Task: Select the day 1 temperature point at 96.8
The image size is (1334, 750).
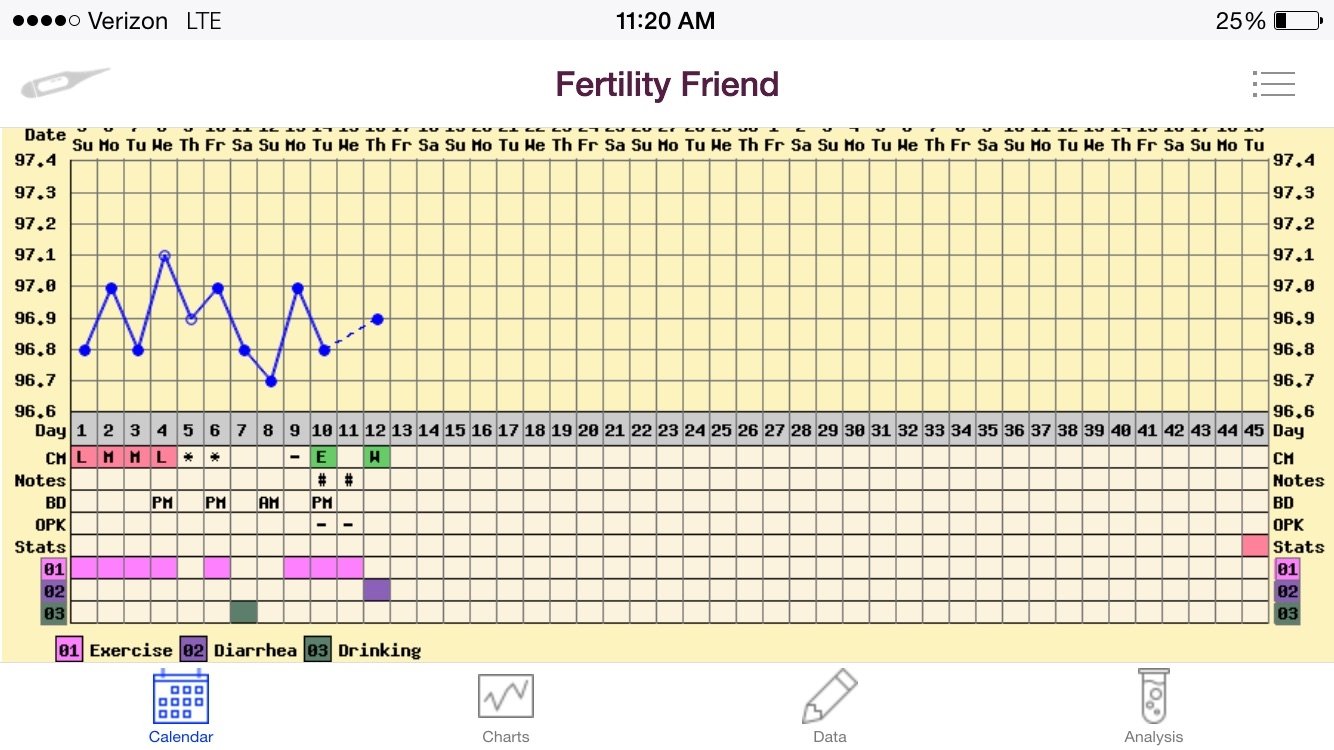Action: click(84, 350)
